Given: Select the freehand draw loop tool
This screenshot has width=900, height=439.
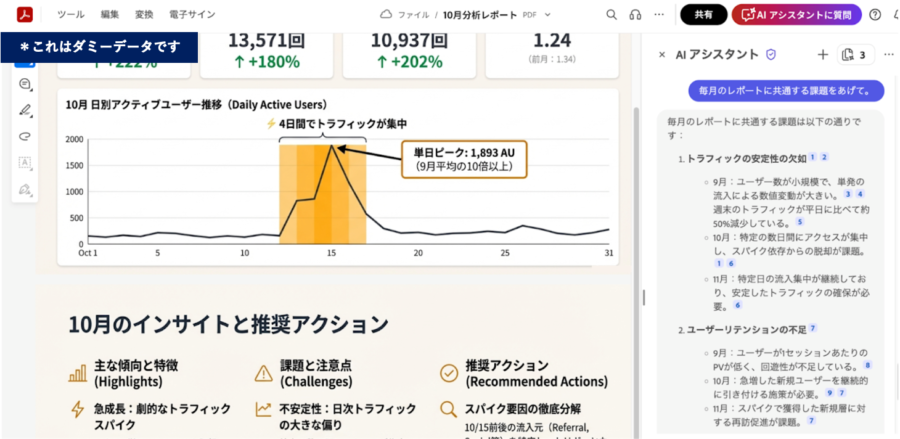Looking at the screenshot, I should tap(25, 136).
